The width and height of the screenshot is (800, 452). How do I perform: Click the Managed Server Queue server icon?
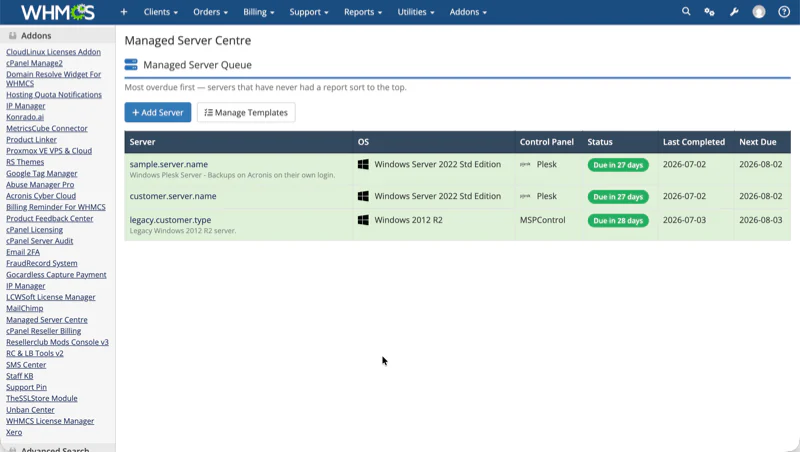point(131,64)
